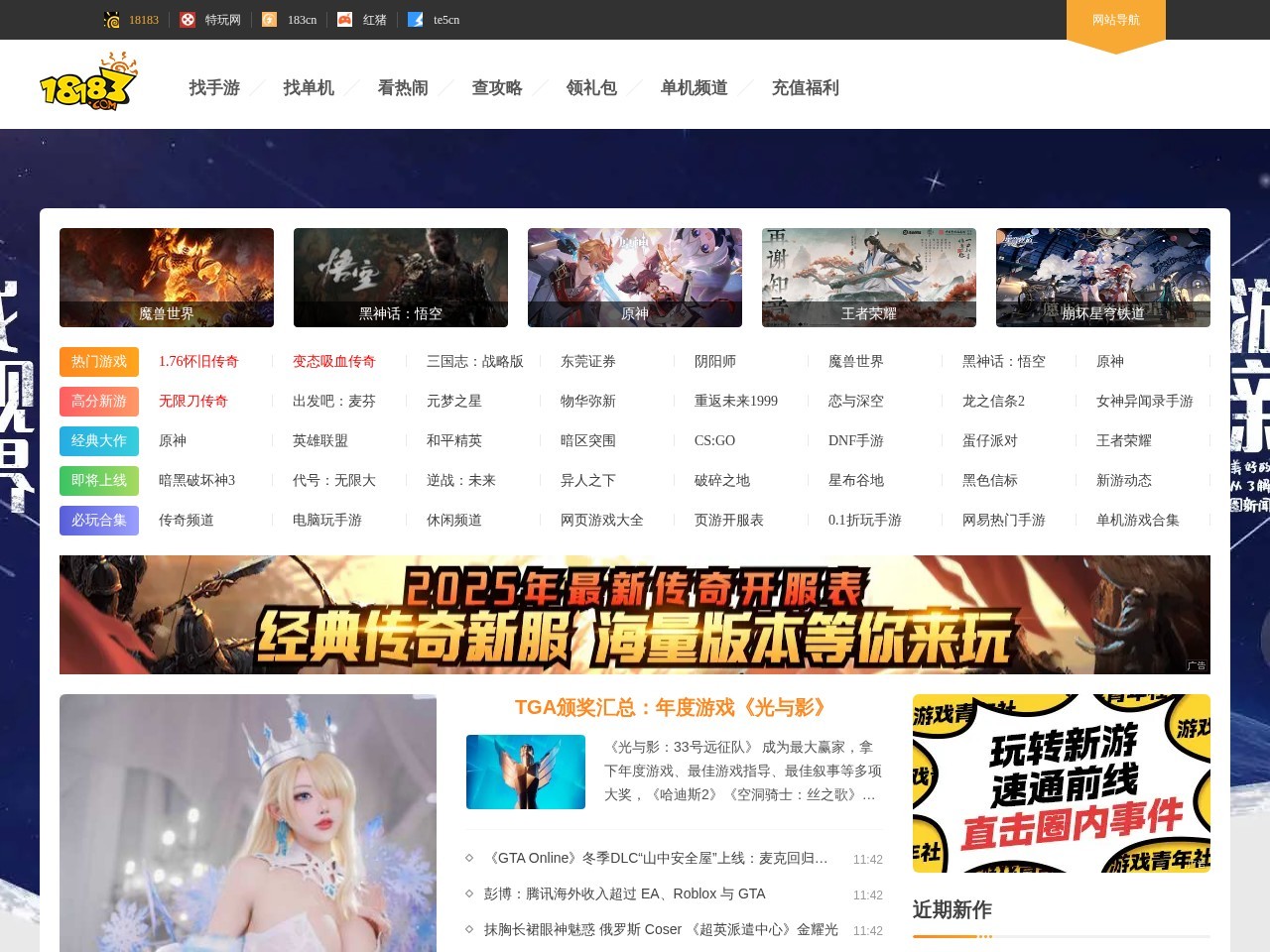Open the 网站导航 ribbon at top right

pos(1115,20)
